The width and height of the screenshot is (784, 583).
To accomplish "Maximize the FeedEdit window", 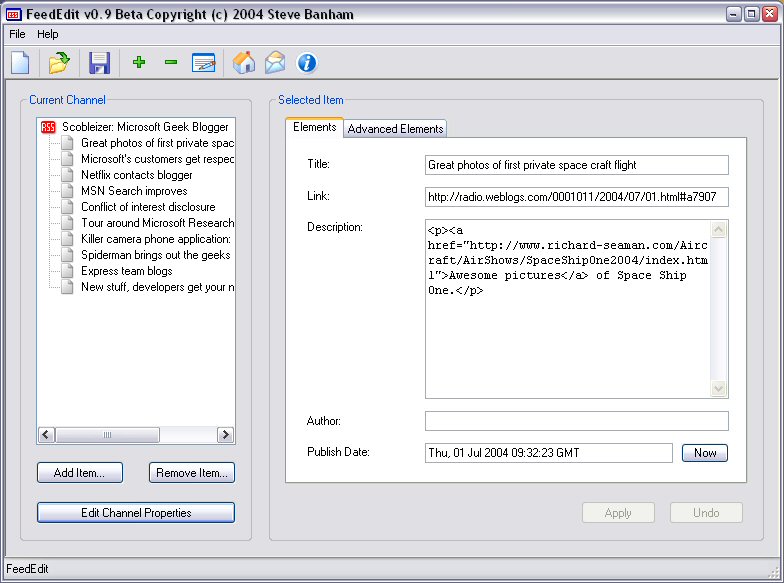I will [x=751, y=14].
